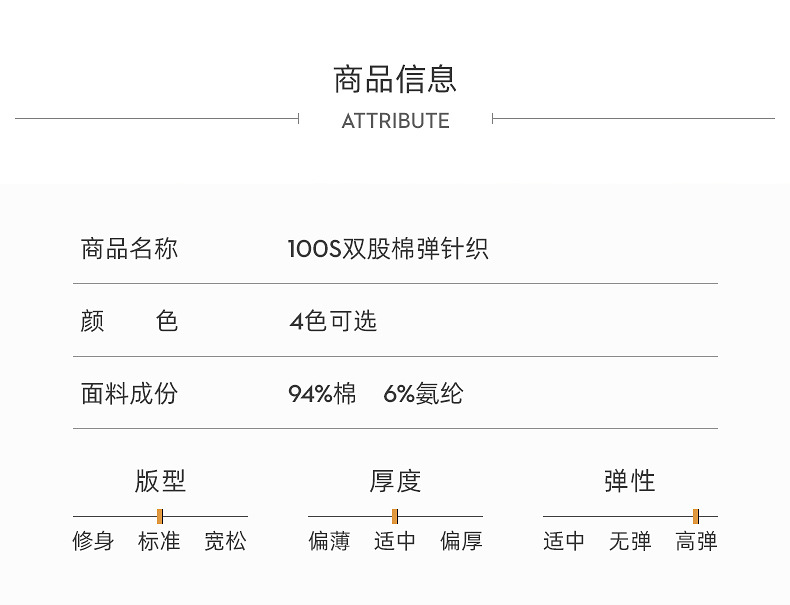This screenshot has width=790, height=605.
Task: Click the 4色可选 color value
Action: coord(333,321)
